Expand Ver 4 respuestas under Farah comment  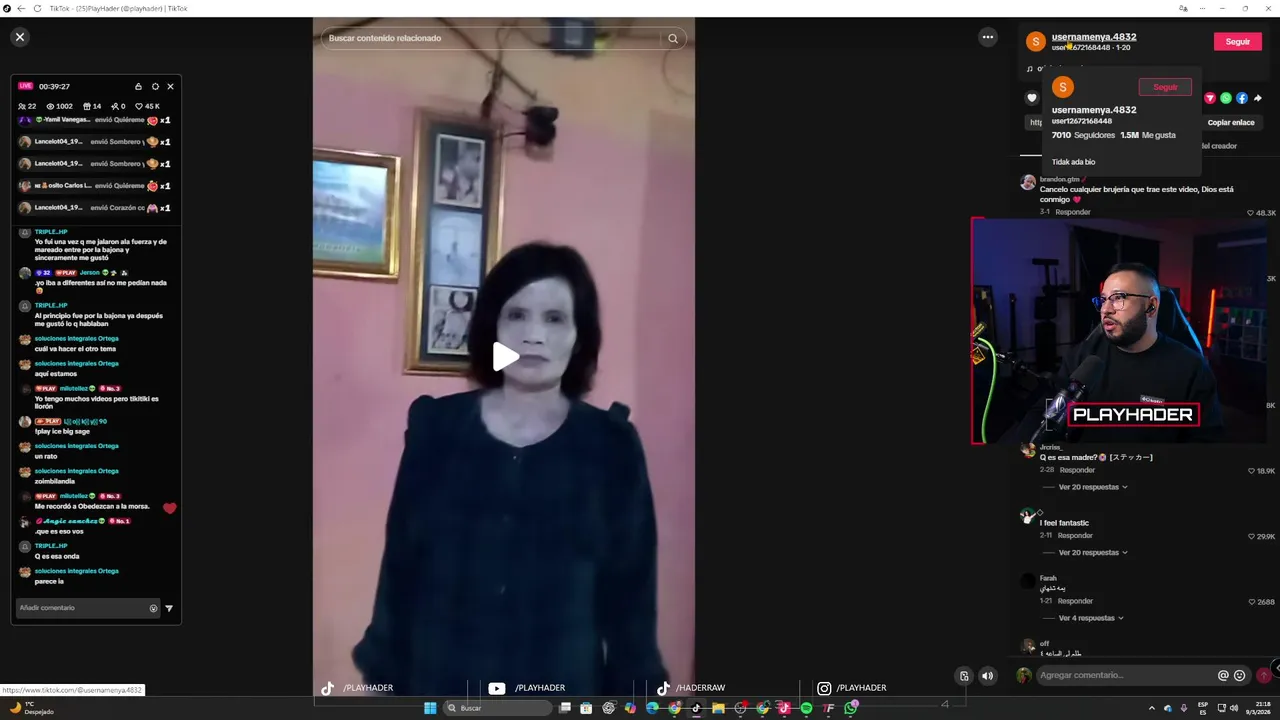(1090, 618)
